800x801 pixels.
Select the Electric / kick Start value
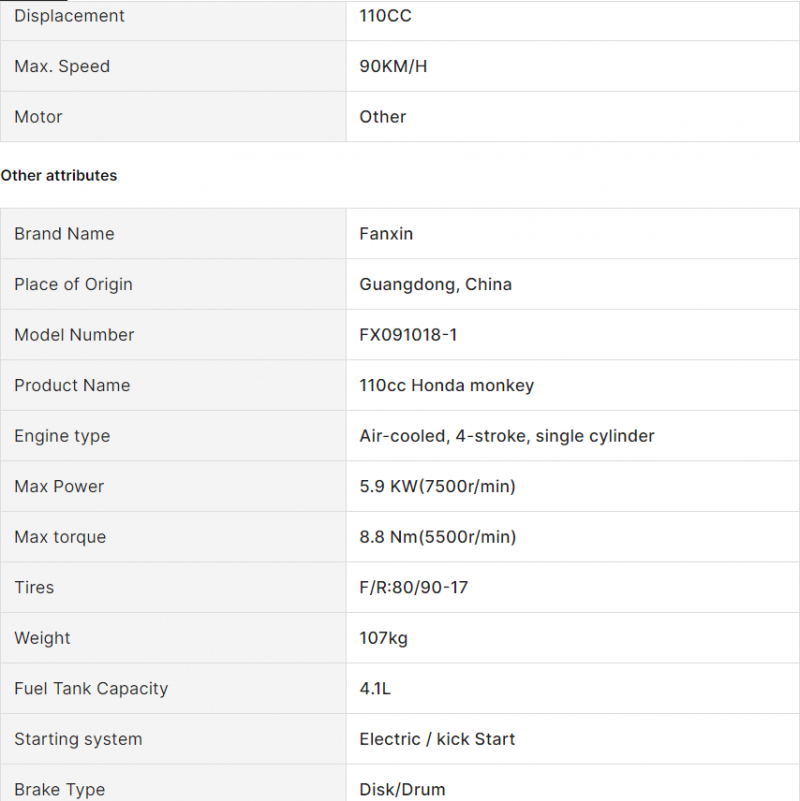tap(437, 739)
